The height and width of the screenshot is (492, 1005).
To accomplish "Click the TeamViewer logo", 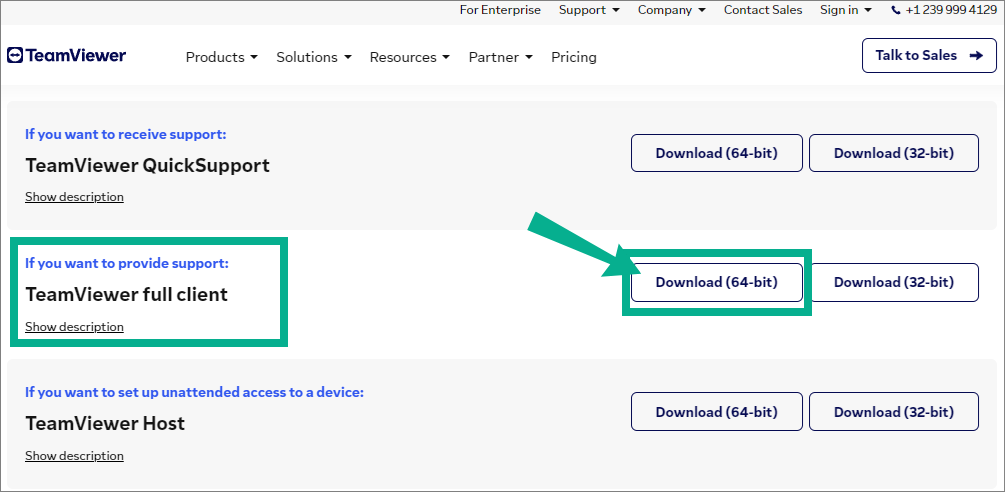I will pos(67,56).
